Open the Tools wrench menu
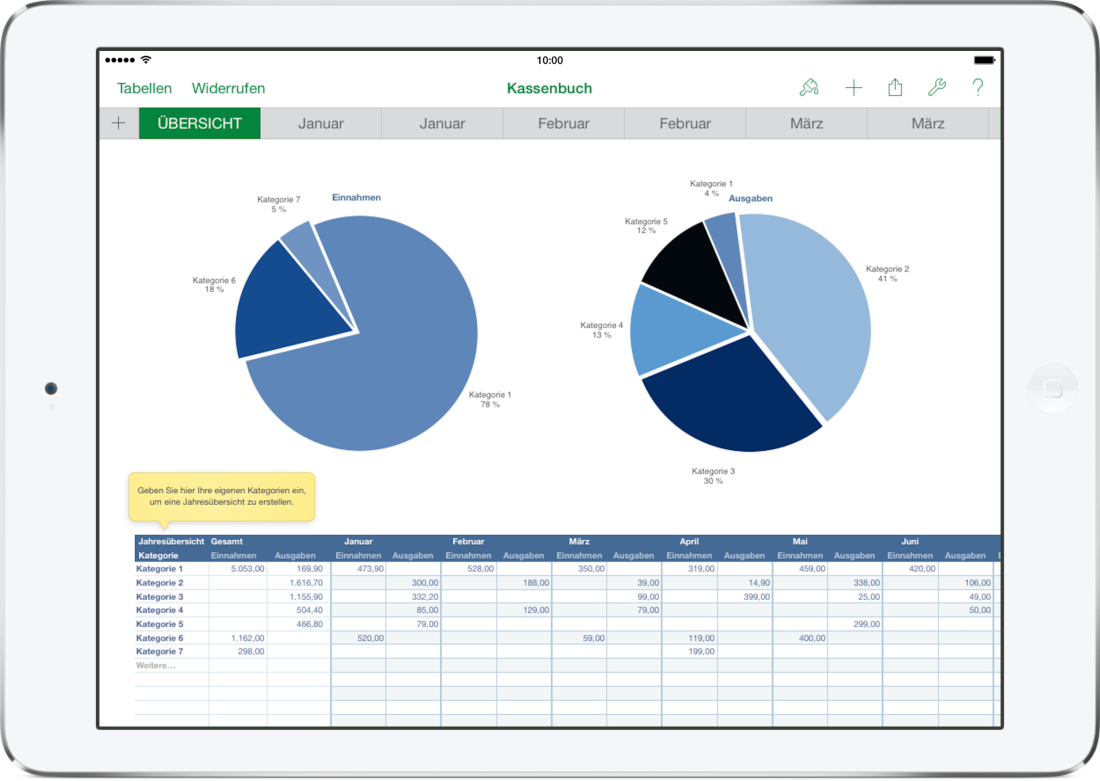This screenshot has height=781, width=1100. pos(937,88)
